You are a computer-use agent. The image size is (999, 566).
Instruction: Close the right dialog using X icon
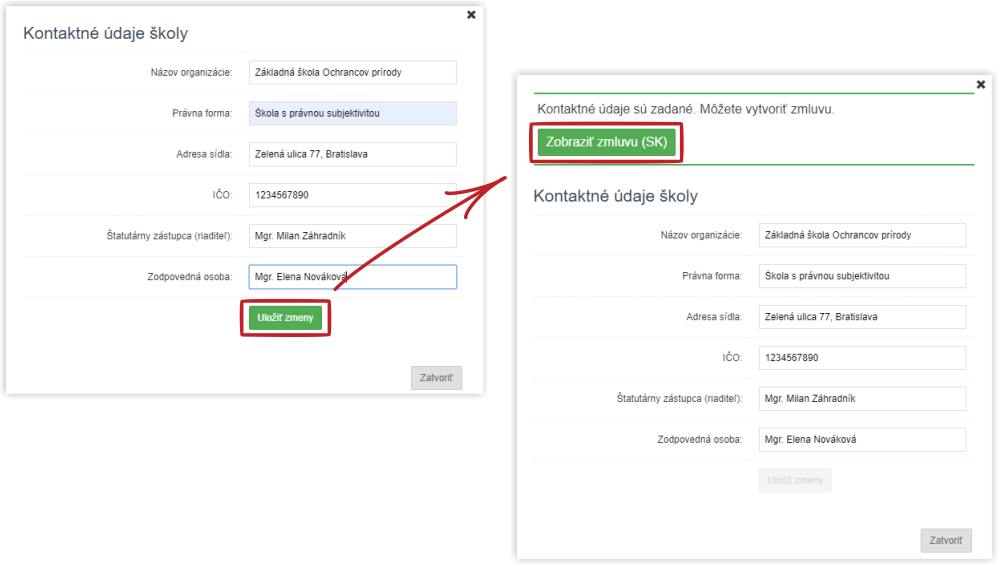pos(981,84)
